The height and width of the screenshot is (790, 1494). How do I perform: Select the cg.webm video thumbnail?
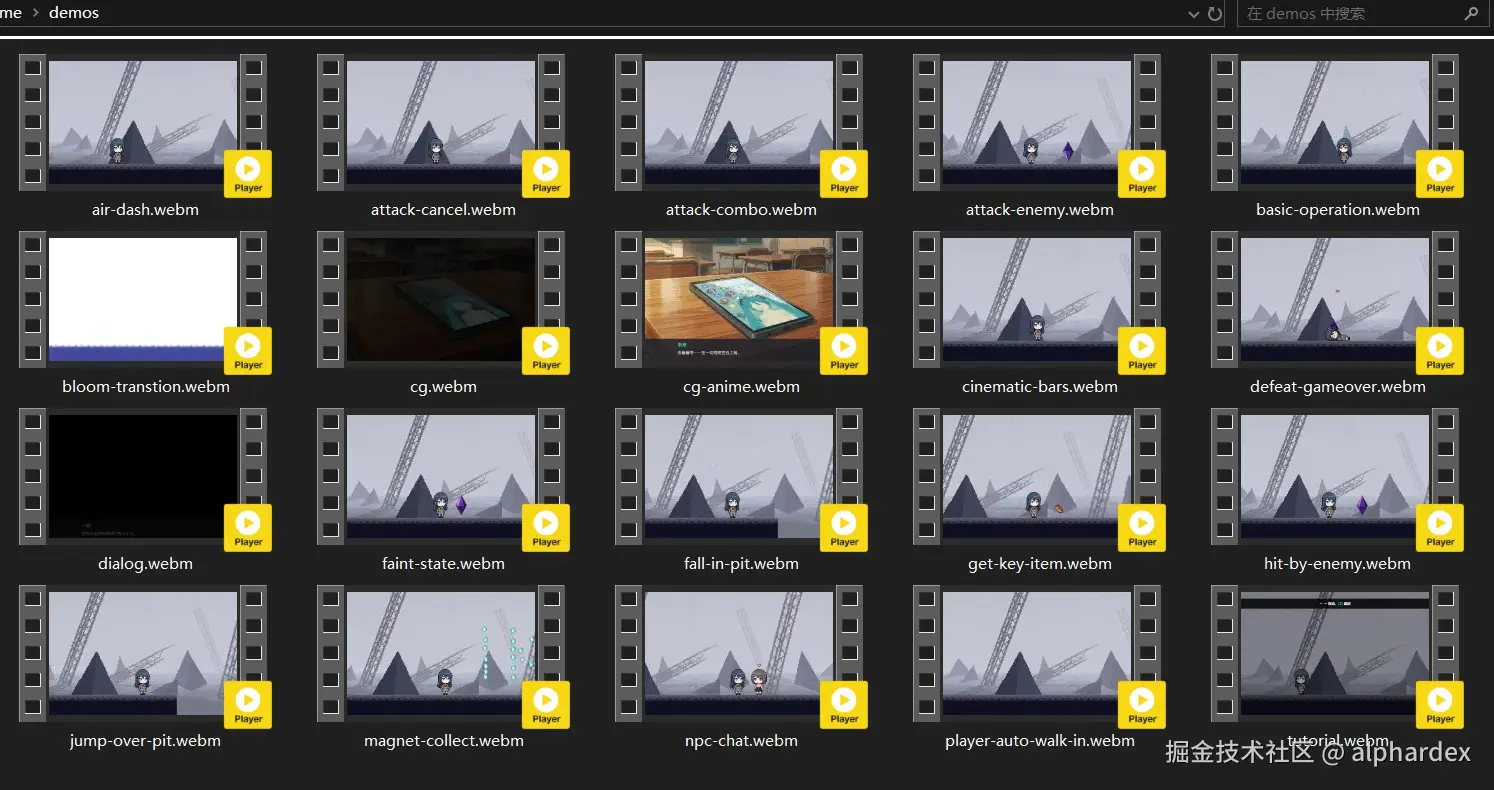tap(440, 299)
